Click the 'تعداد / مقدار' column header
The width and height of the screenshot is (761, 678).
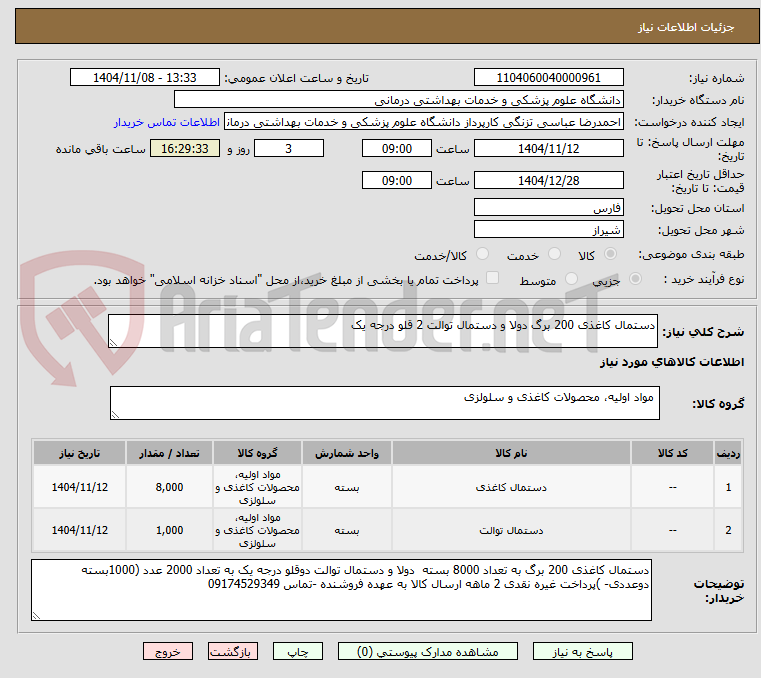(169, 453)
